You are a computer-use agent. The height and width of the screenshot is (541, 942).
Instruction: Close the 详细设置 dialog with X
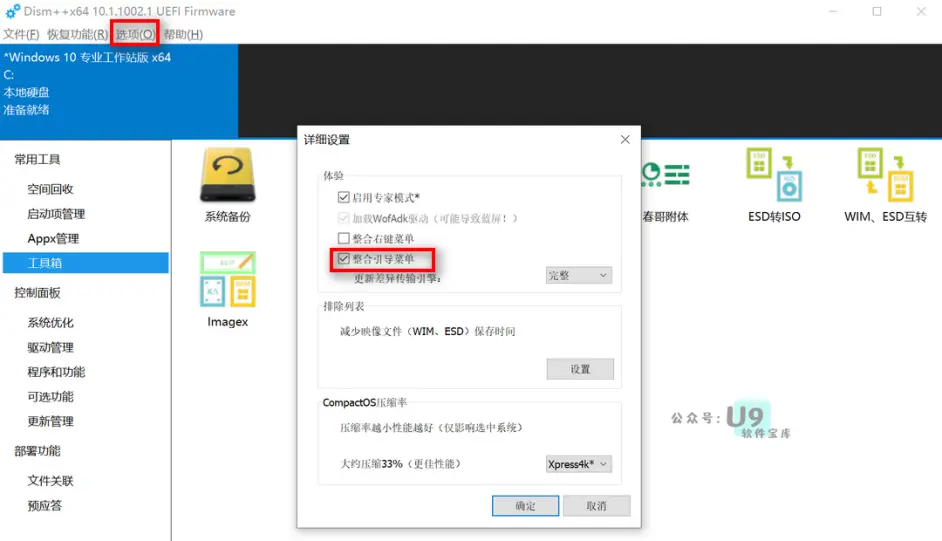pos(625,139)
